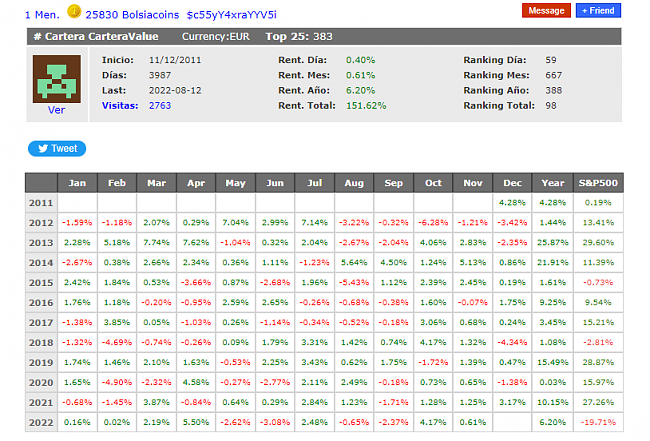
Task: Click the May column header
Action: (235, 183)
